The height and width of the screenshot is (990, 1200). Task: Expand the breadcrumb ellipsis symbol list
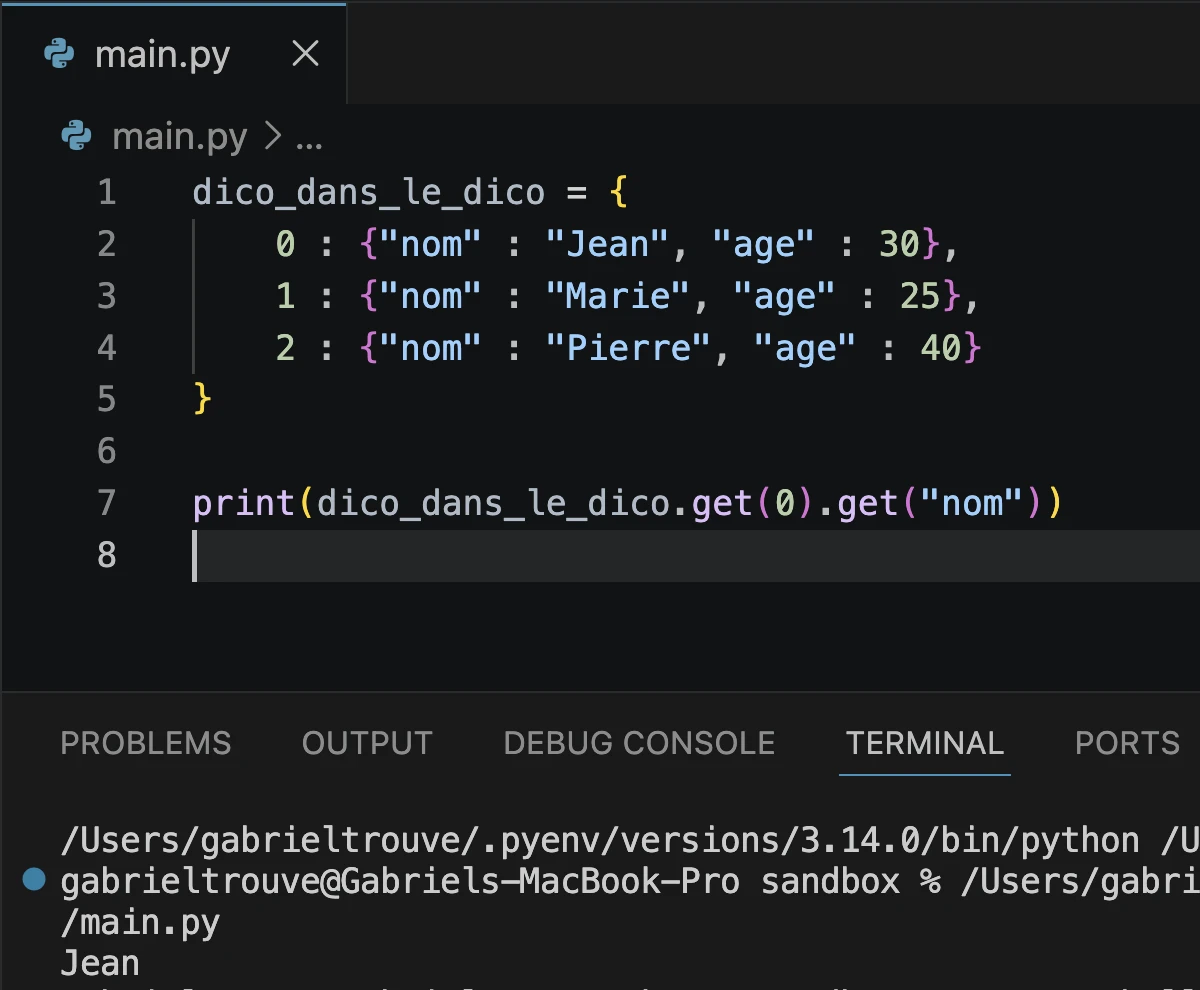click(309, 137)
